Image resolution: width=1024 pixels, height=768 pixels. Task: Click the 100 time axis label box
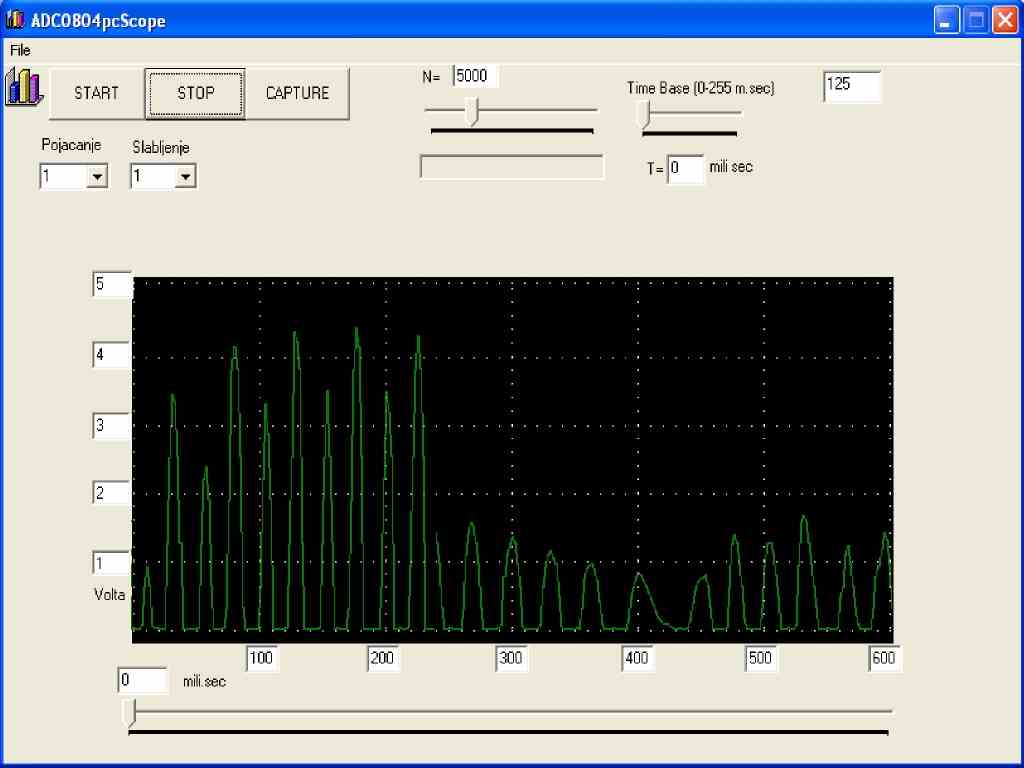pyautogui.click(x=261, y=658)
